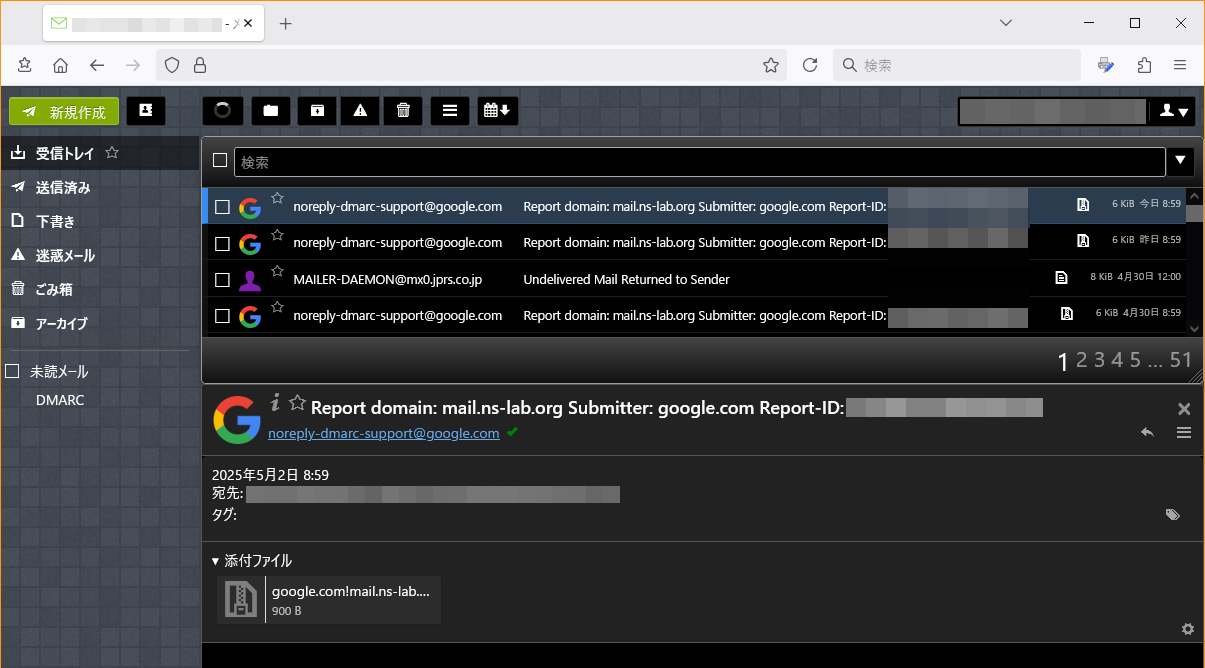This screenshot has height=668, width=1205.
Task: Click attachment icon on today 8:59 message
Action: (1082, 204)
